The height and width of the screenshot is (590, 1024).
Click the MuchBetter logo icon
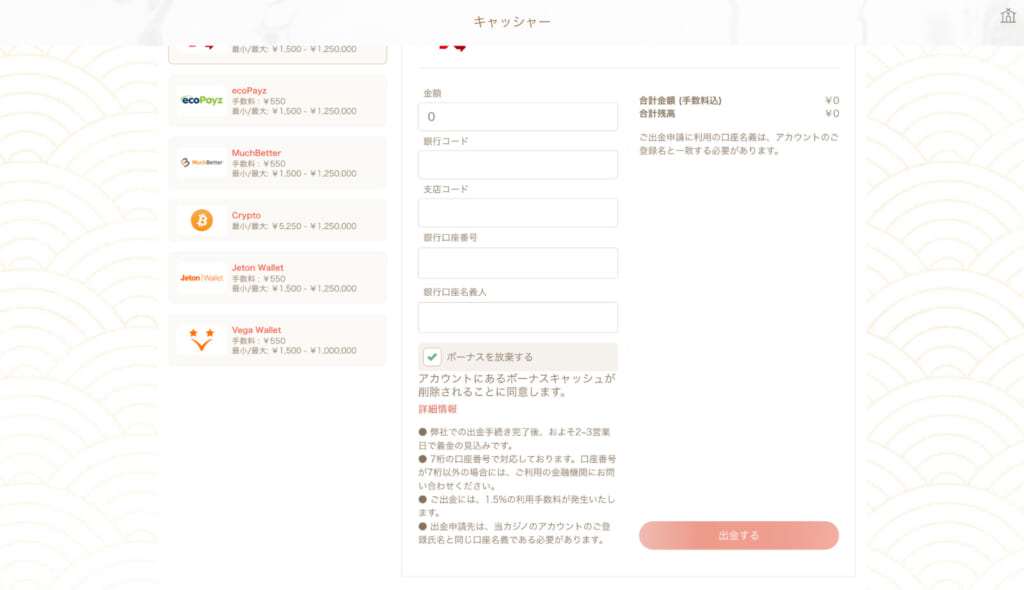coord(202,162)
